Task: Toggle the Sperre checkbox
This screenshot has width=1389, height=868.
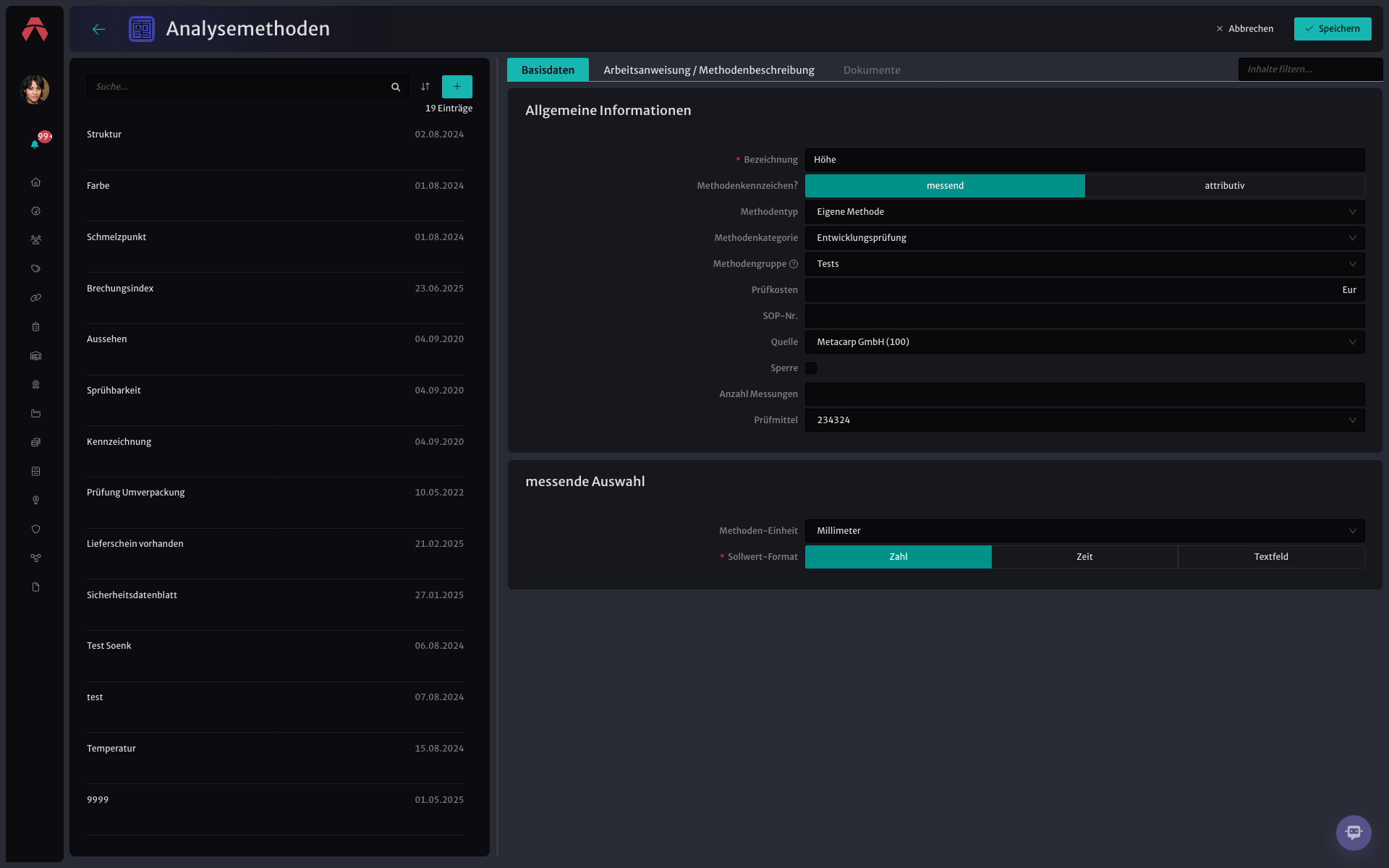Action: click(x=811, y=368)
